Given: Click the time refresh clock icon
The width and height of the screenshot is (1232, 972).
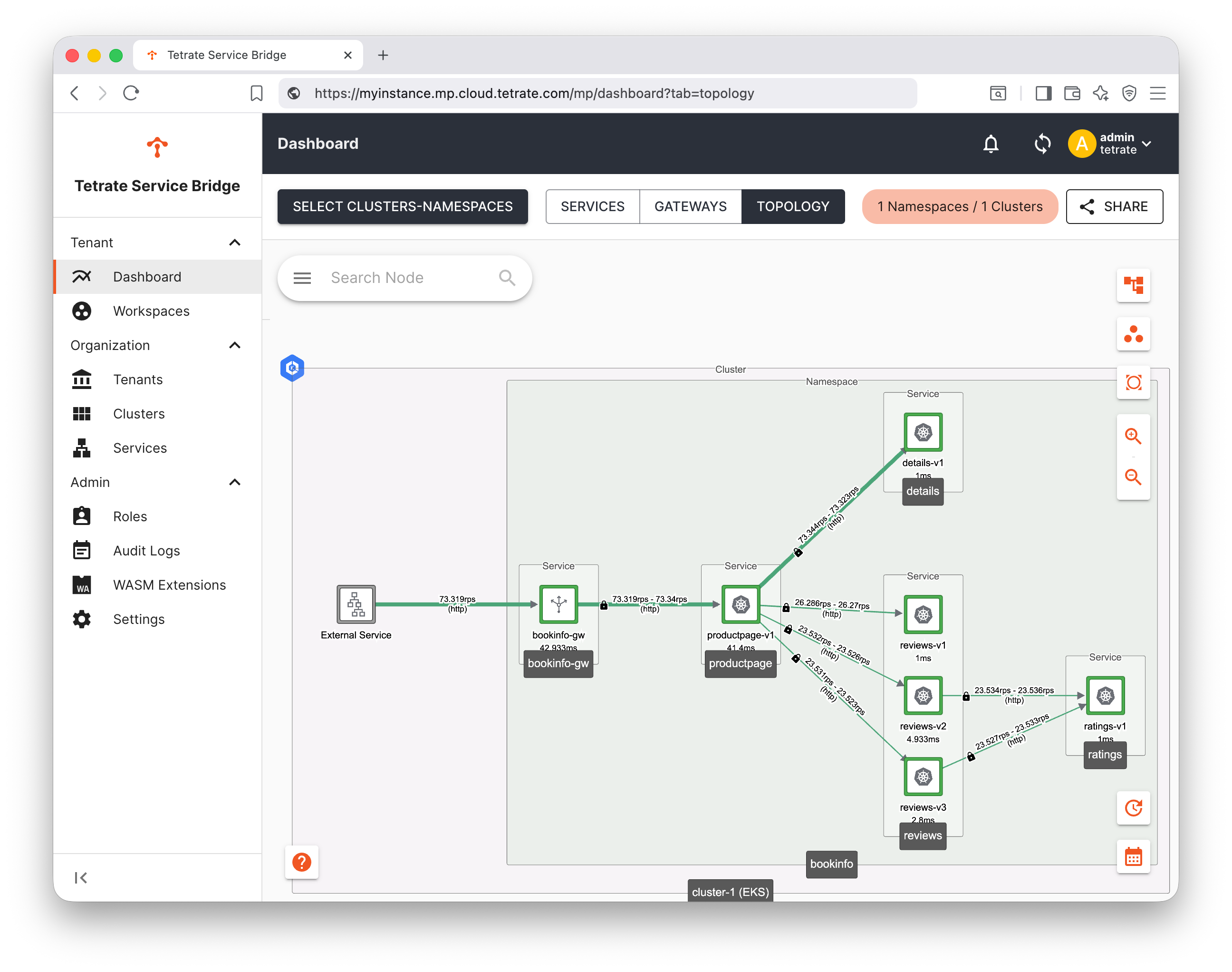Looking at the screenshot, I should click(1133, 807).
